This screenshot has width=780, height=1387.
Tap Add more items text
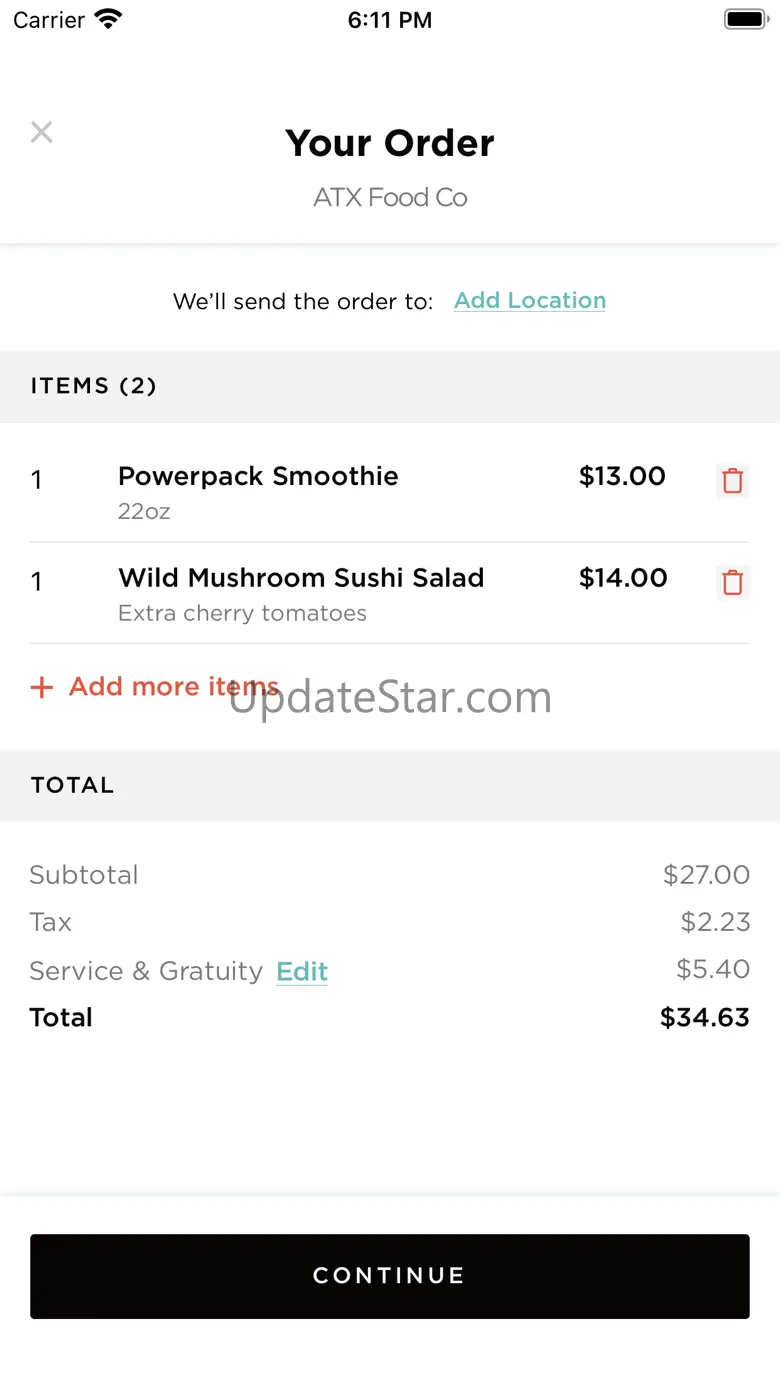[x=173, y=687]
